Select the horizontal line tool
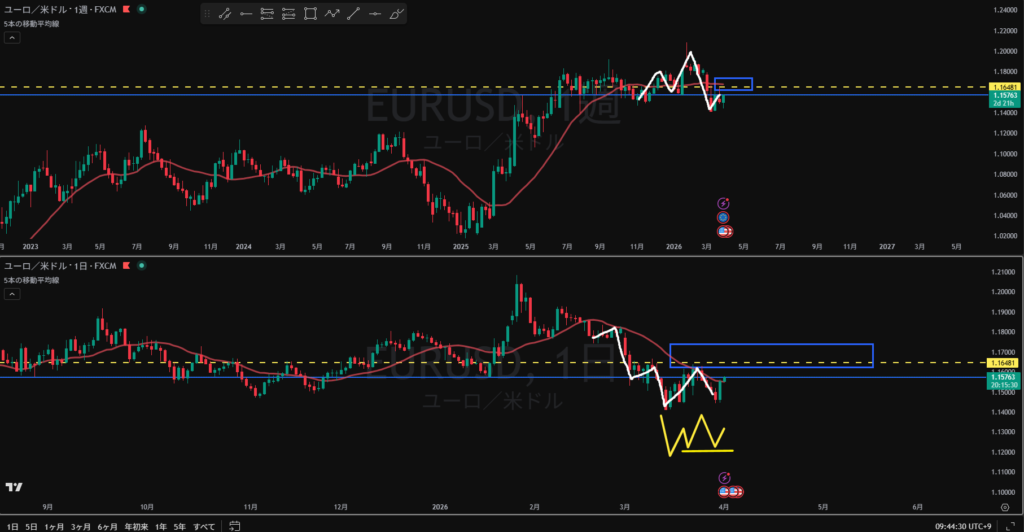 click(x=375, y=14)
